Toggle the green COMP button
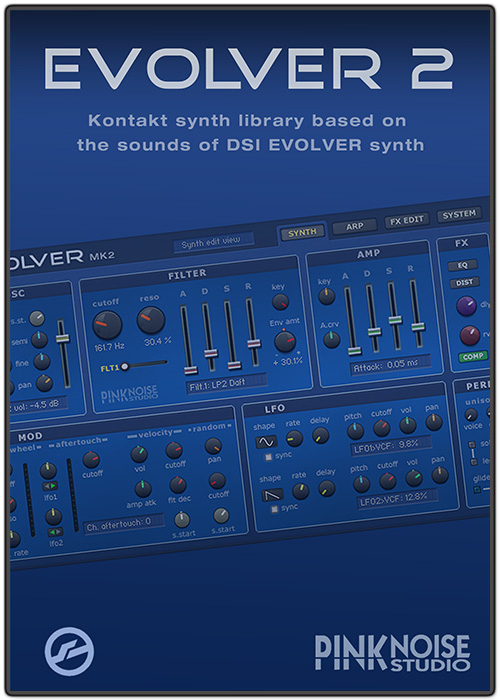The image size is (500, 700). point(473,357)
